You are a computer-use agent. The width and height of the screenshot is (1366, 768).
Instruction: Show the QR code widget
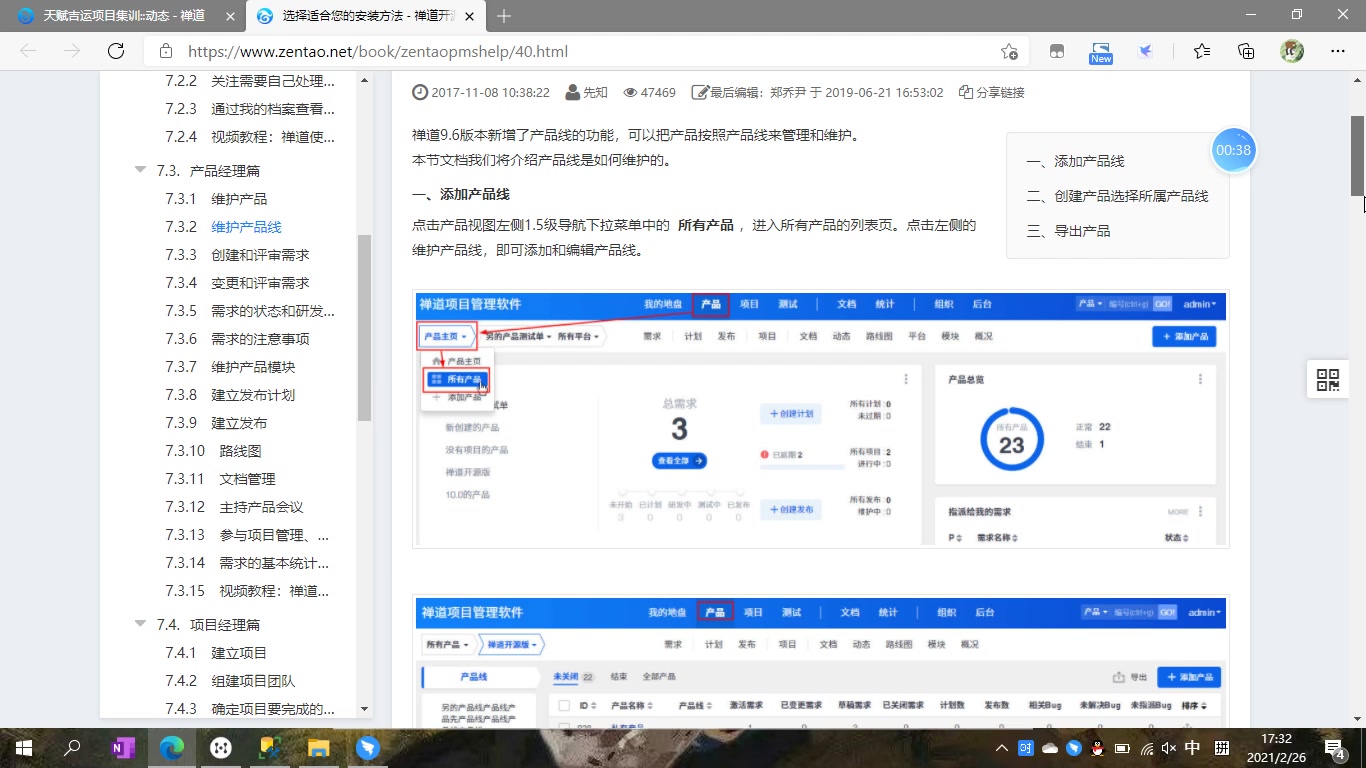[1328, 380]
